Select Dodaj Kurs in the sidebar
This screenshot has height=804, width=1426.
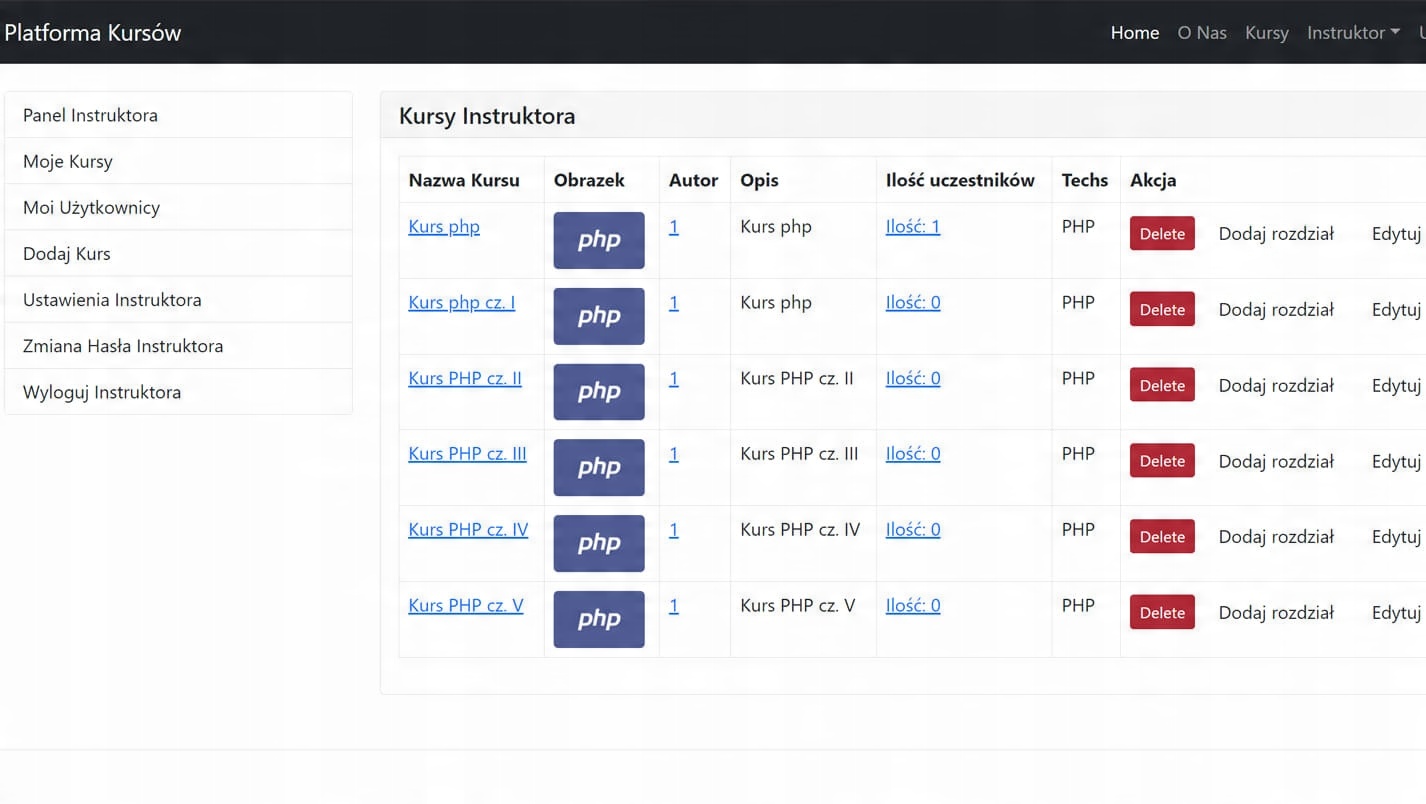coord(67,253)
